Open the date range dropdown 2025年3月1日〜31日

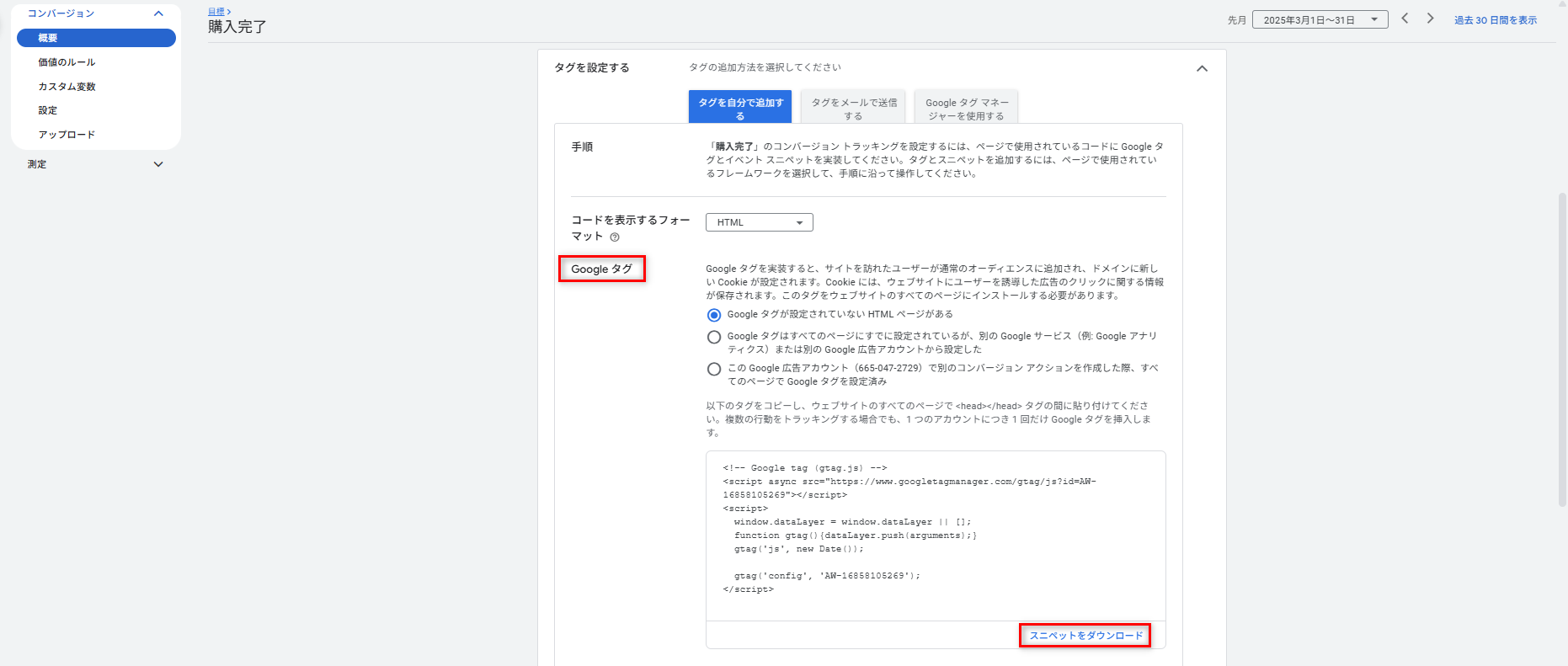[x=1320, y=20]
